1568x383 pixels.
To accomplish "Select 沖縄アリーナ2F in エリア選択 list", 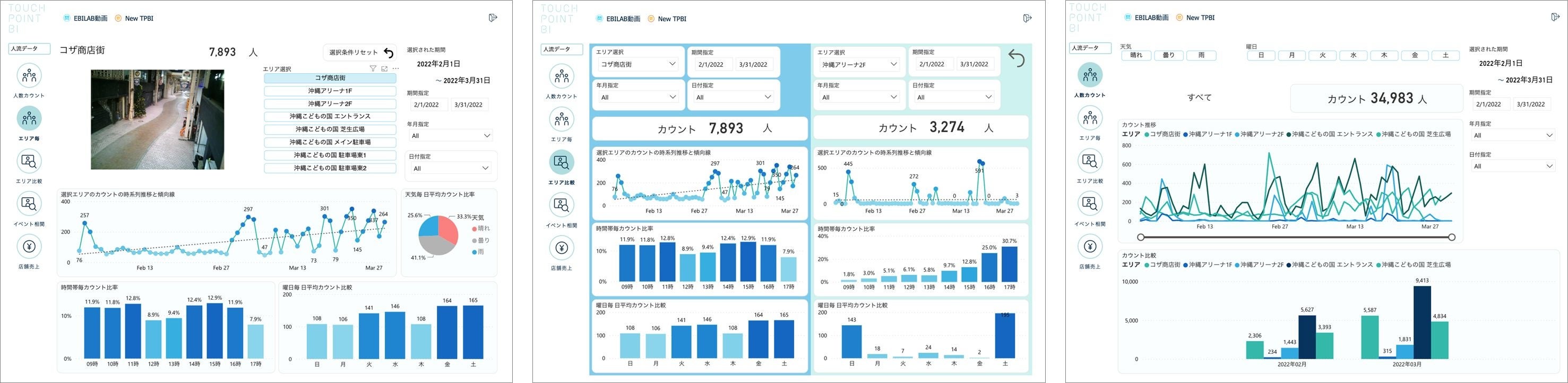I will tap(330, 103).
